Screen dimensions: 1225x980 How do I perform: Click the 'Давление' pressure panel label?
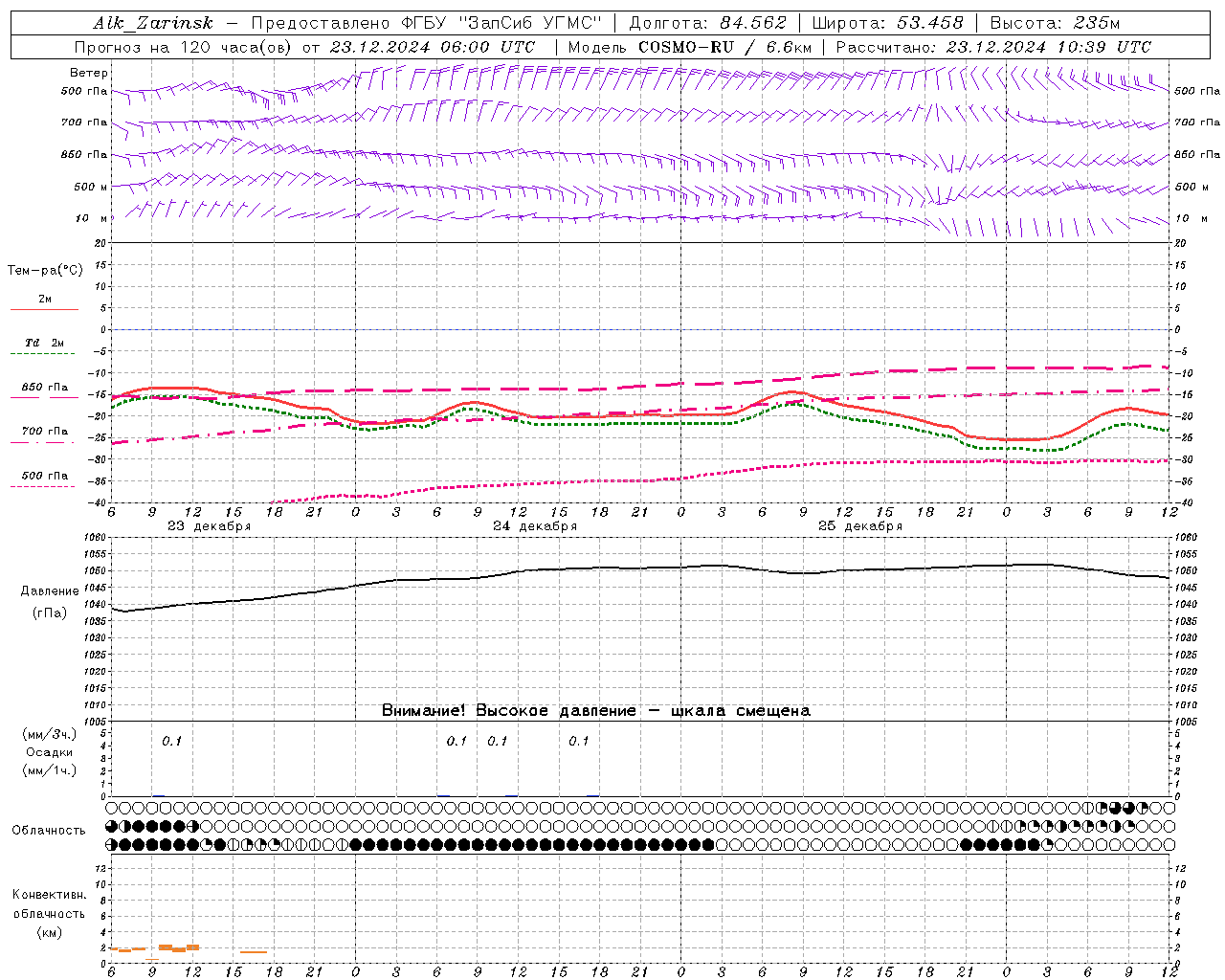coord(50,591)
